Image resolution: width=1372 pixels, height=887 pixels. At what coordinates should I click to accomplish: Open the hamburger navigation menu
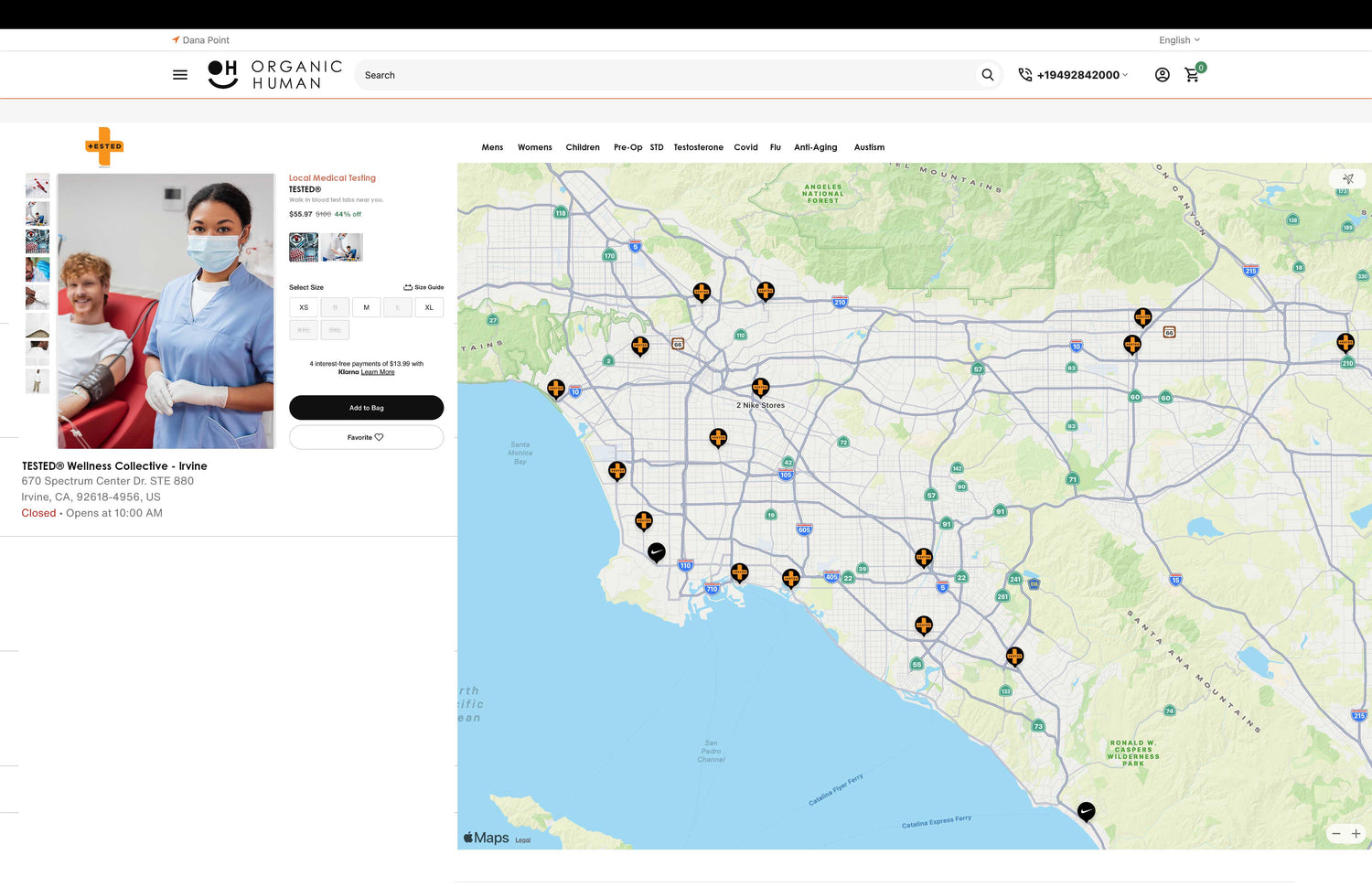180,75
